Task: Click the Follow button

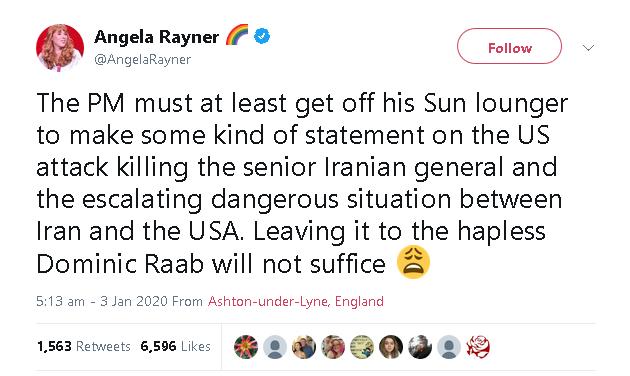Action: pos(509,47)
